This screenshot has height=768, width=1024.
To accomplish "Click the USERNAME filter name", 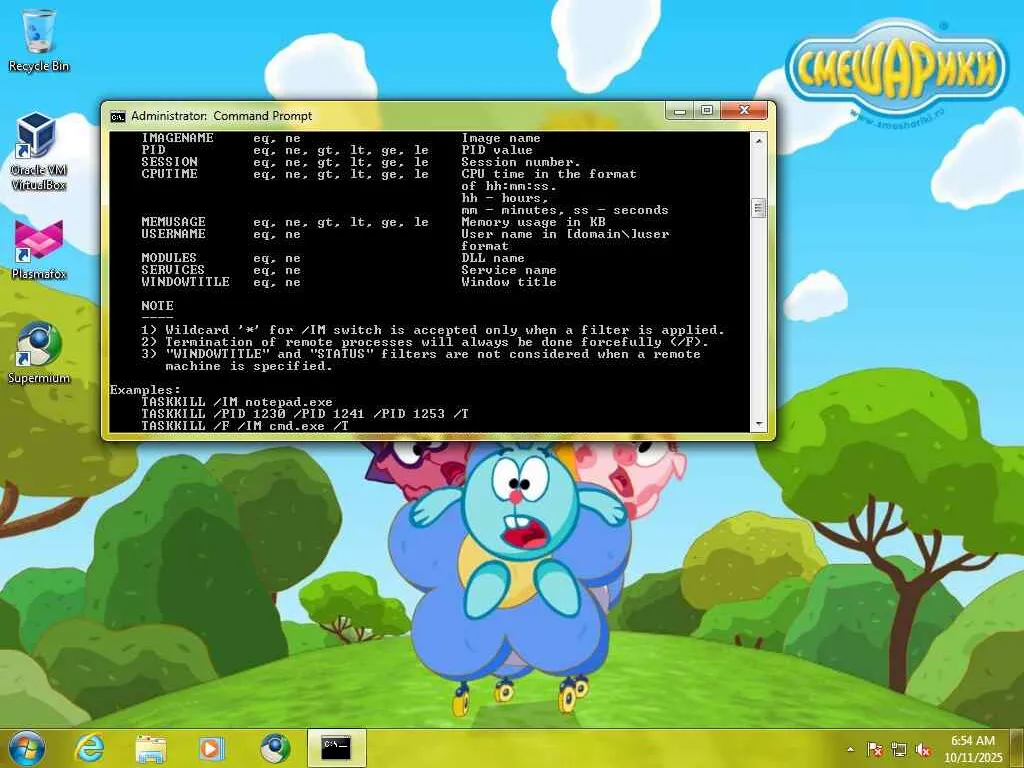I will [173, 234].
